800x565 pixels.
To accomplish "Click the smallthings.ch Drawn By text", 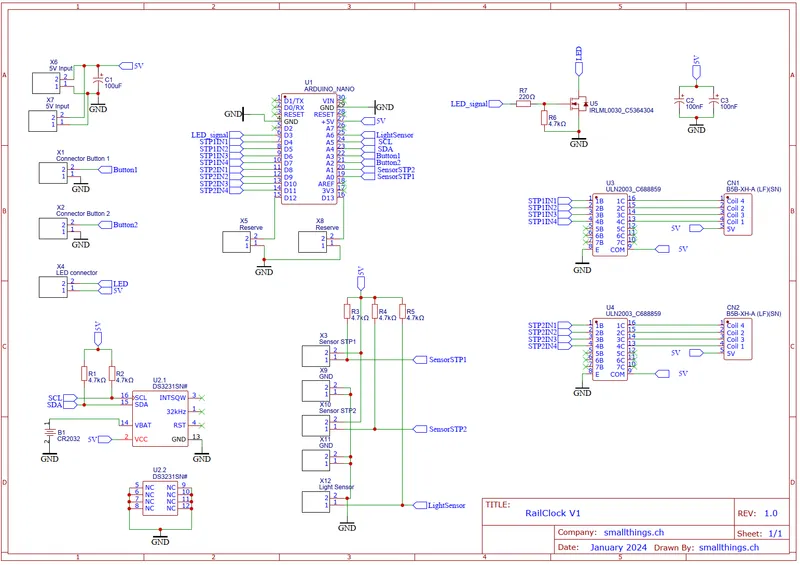I will (x=729, y=547).
